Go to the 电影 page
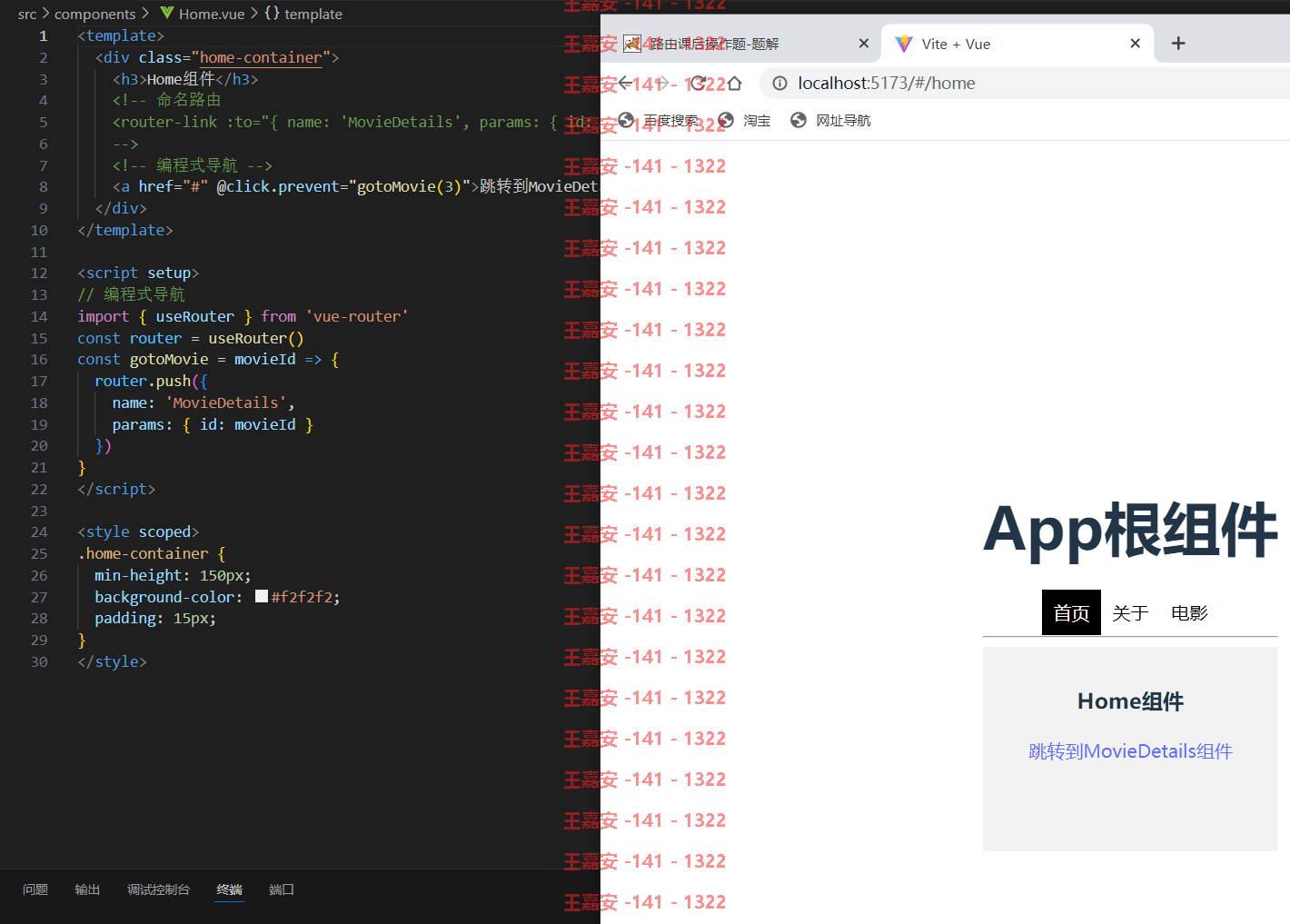This screenshot has width=1290, height=924. pyautogui.click(x=1189, y=613)
